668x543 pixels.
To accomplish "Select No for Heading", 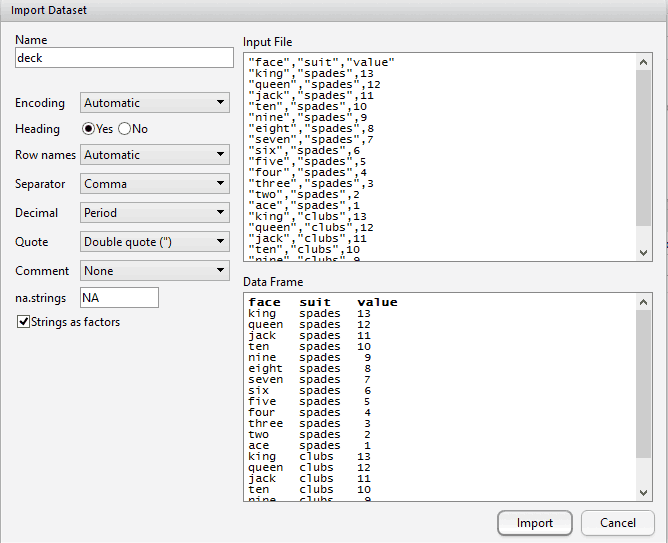I will pyautogui.click(x=124, y=129).
